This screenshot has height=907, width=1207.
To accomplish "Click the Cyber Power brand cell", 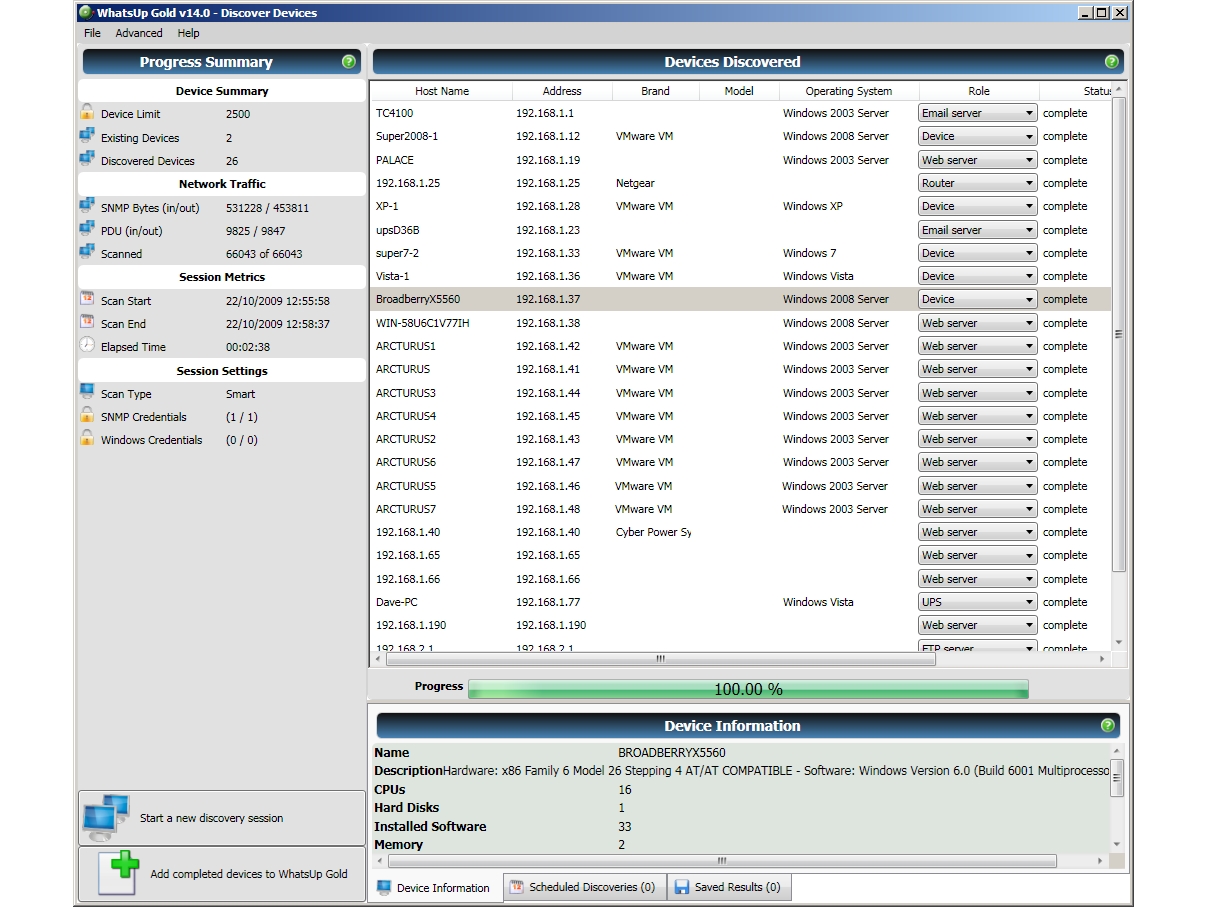I will pyautogui.click(x=653, y=532).
